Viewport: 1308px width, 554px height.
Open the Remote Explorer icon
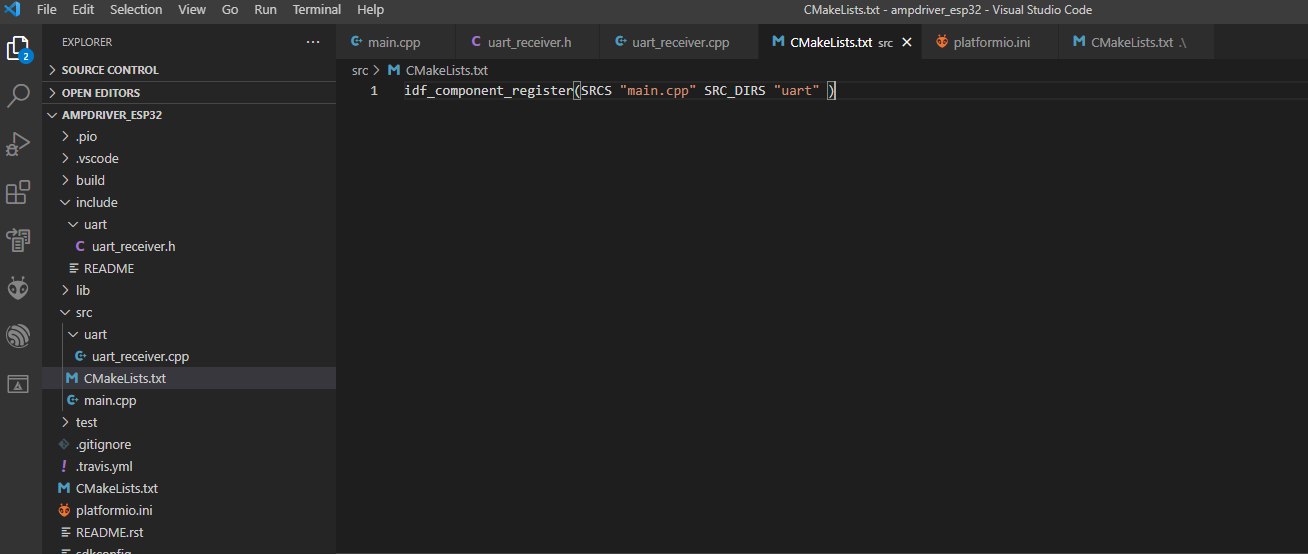coord(19,240)
